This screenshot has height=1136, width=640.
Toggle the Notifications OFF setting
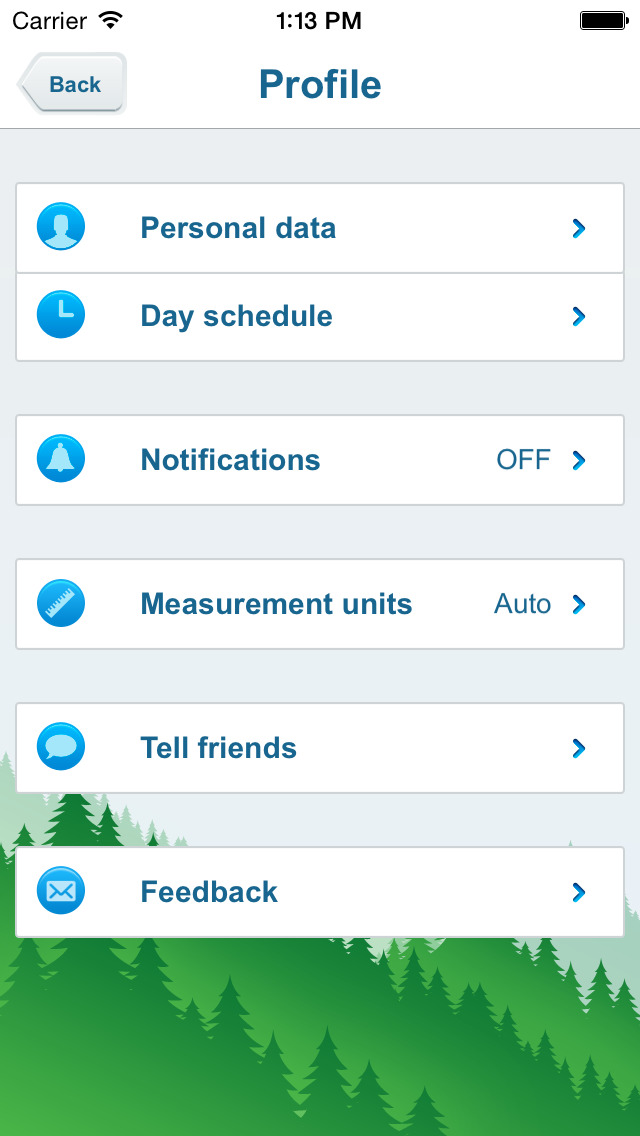(523, 460)
